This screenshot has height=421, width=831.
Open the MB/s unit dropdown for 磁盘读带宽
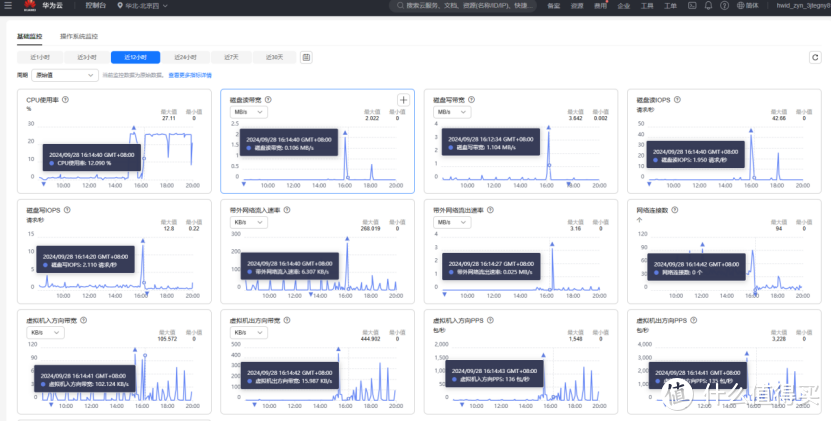pyautogui.click(x=245, y=112)
